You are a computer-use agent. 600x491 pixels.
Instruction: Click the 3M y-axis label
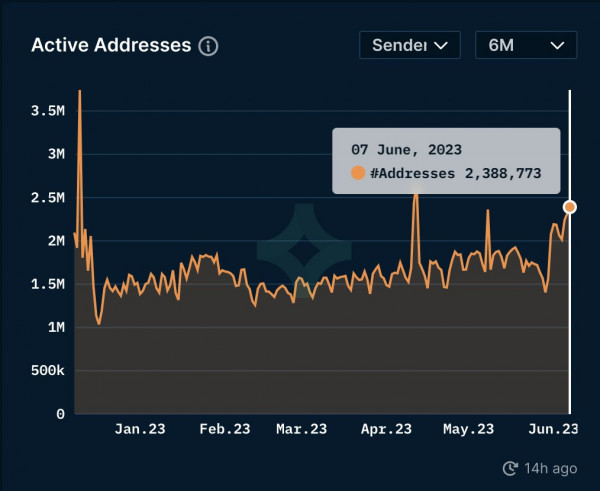[x=56, y=154]
